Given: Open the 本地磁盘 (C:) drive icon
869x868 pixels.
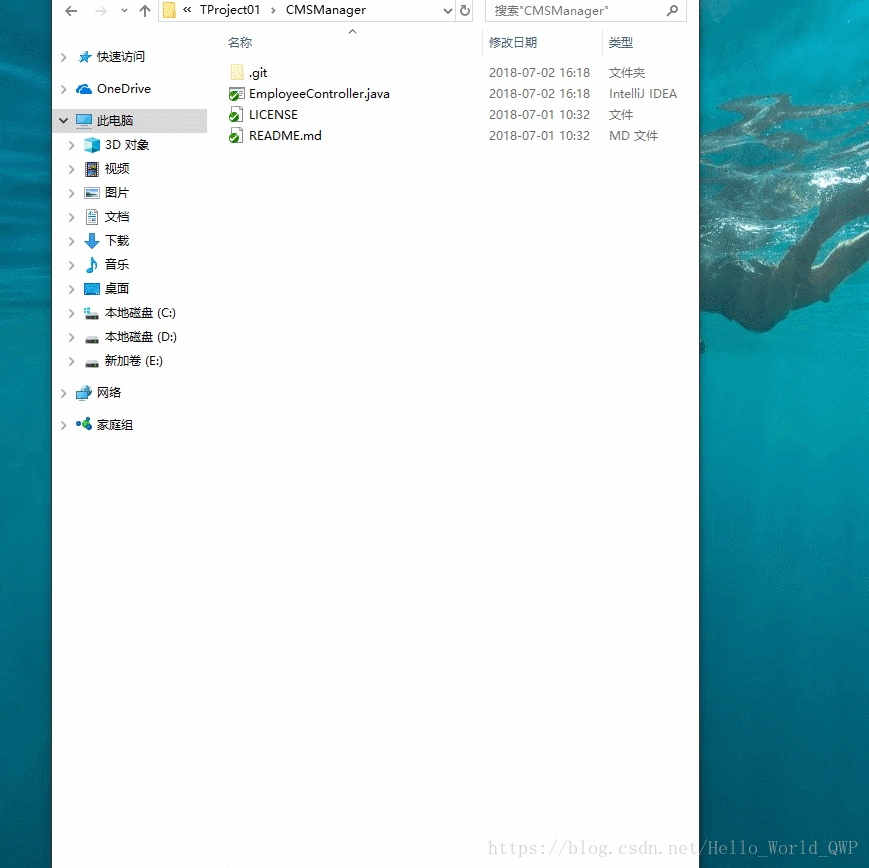Looking at the screenshot, I should coord(91,313).
